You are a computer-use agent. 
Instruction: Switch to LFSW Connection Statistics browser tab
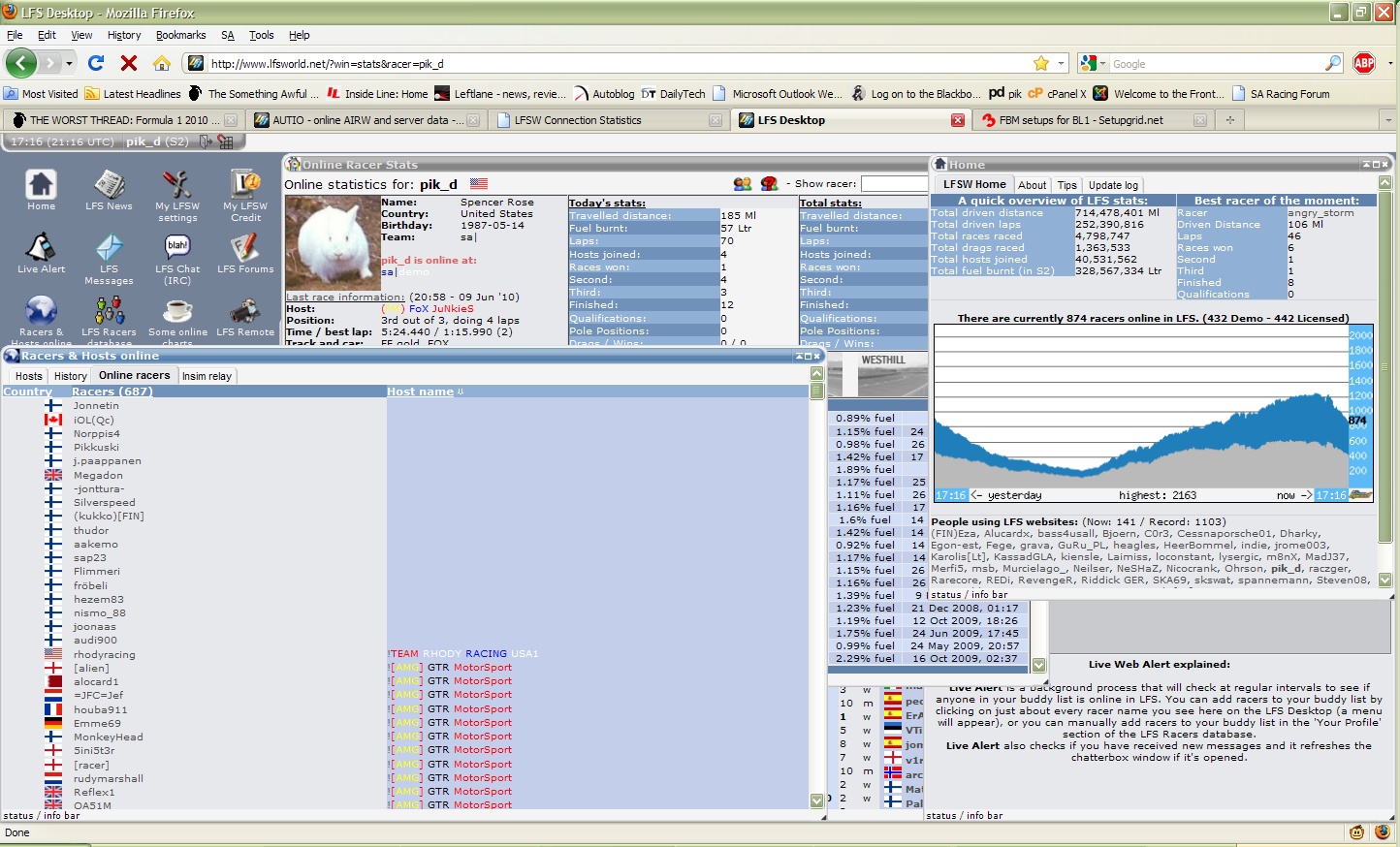(x=608, y=120)
